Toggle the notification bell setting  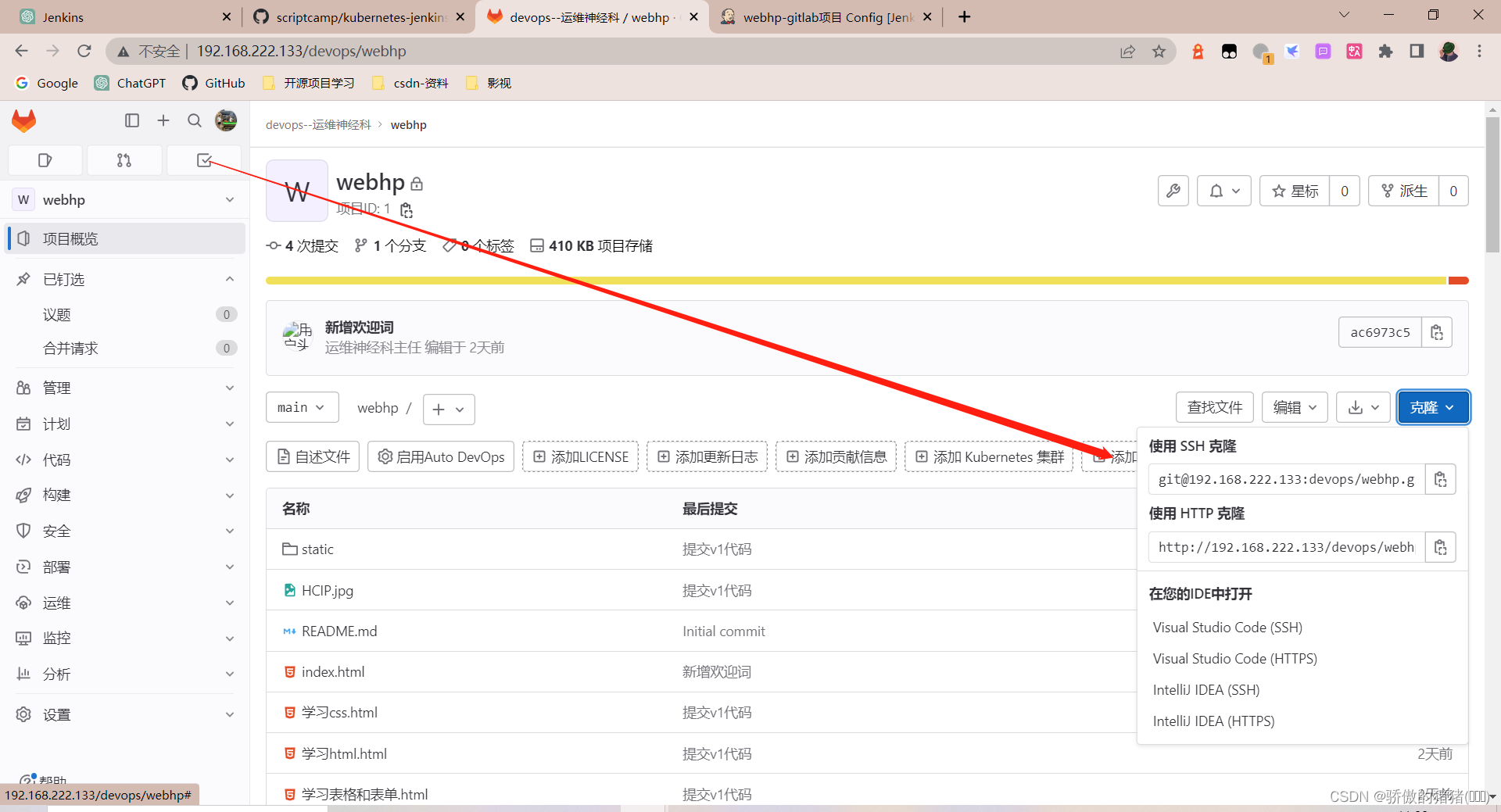click(1223, 191)
